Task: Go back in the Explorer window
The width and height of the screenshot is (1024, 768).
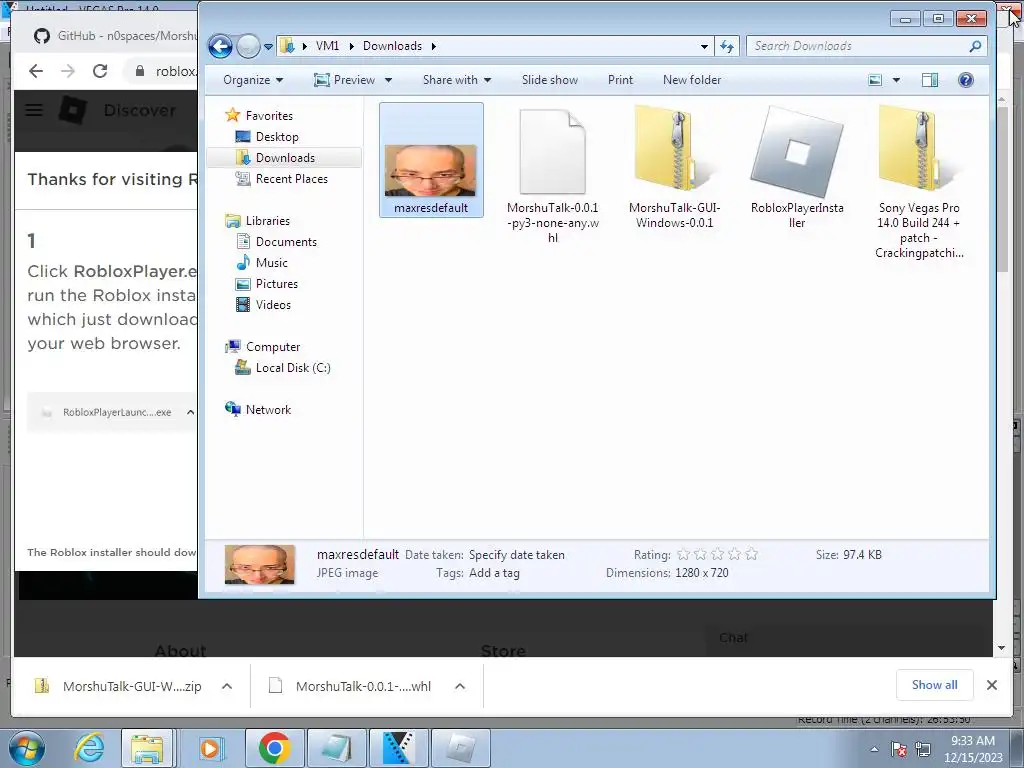Action: click(220, 46)
